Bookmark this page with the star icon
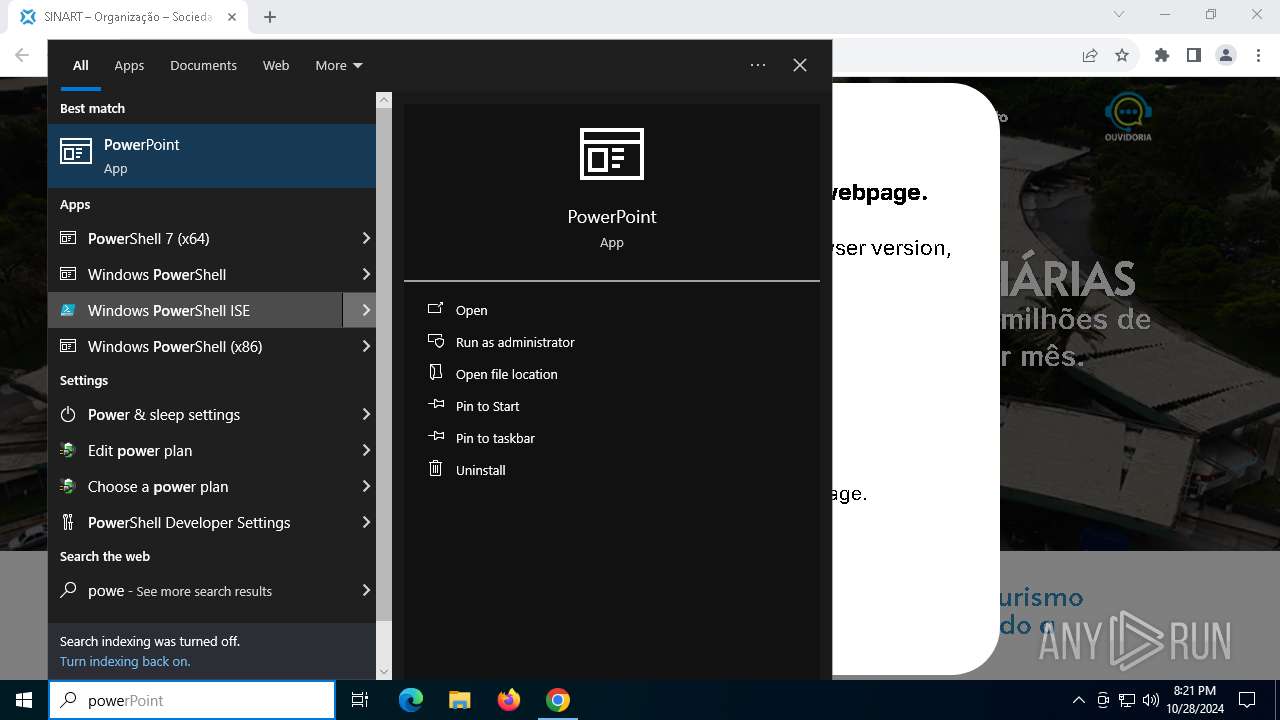 1122,56
